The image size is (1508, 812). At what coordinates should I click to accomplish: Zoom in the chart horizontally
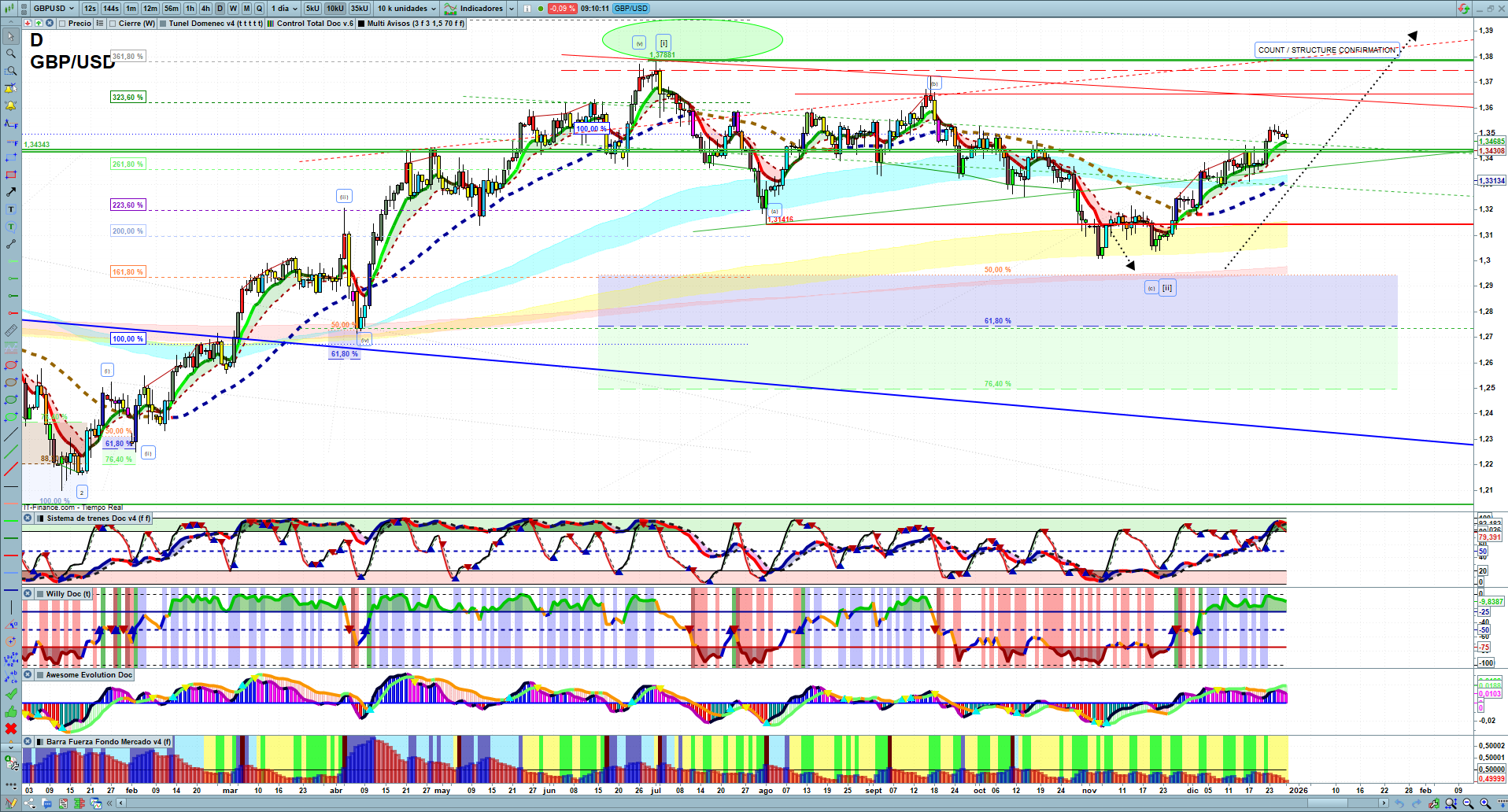click(1485, 803)
